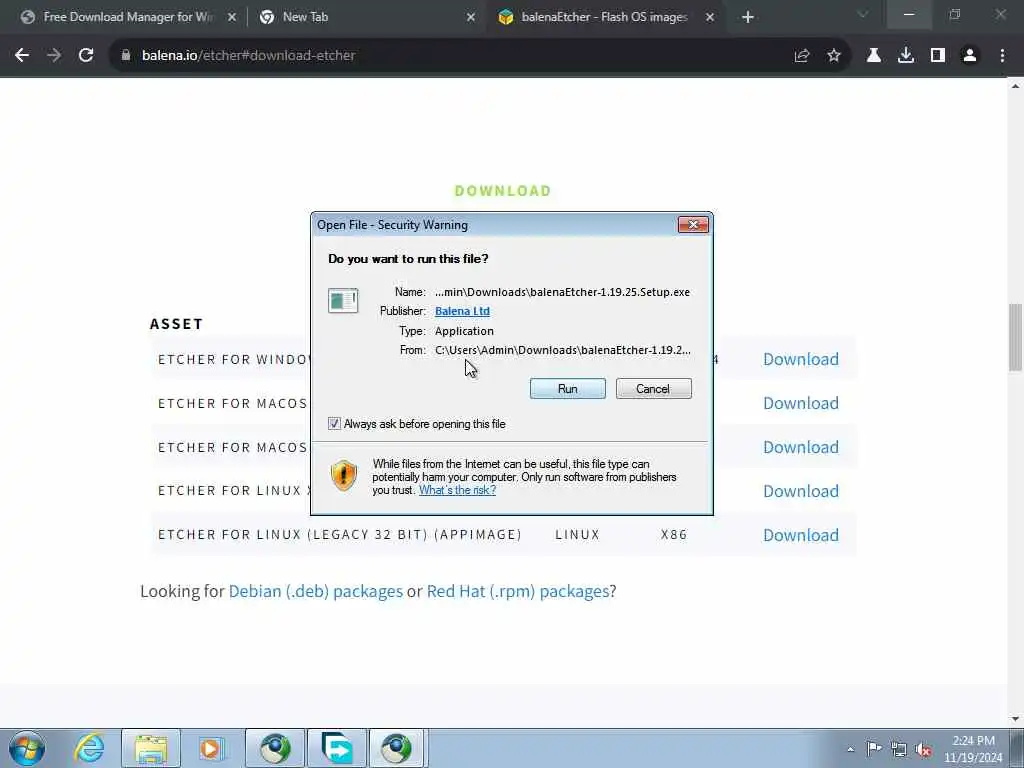Open the Chrome three-dot menu
This screenshot has height=768, width=1024.
pos(1002,56)
